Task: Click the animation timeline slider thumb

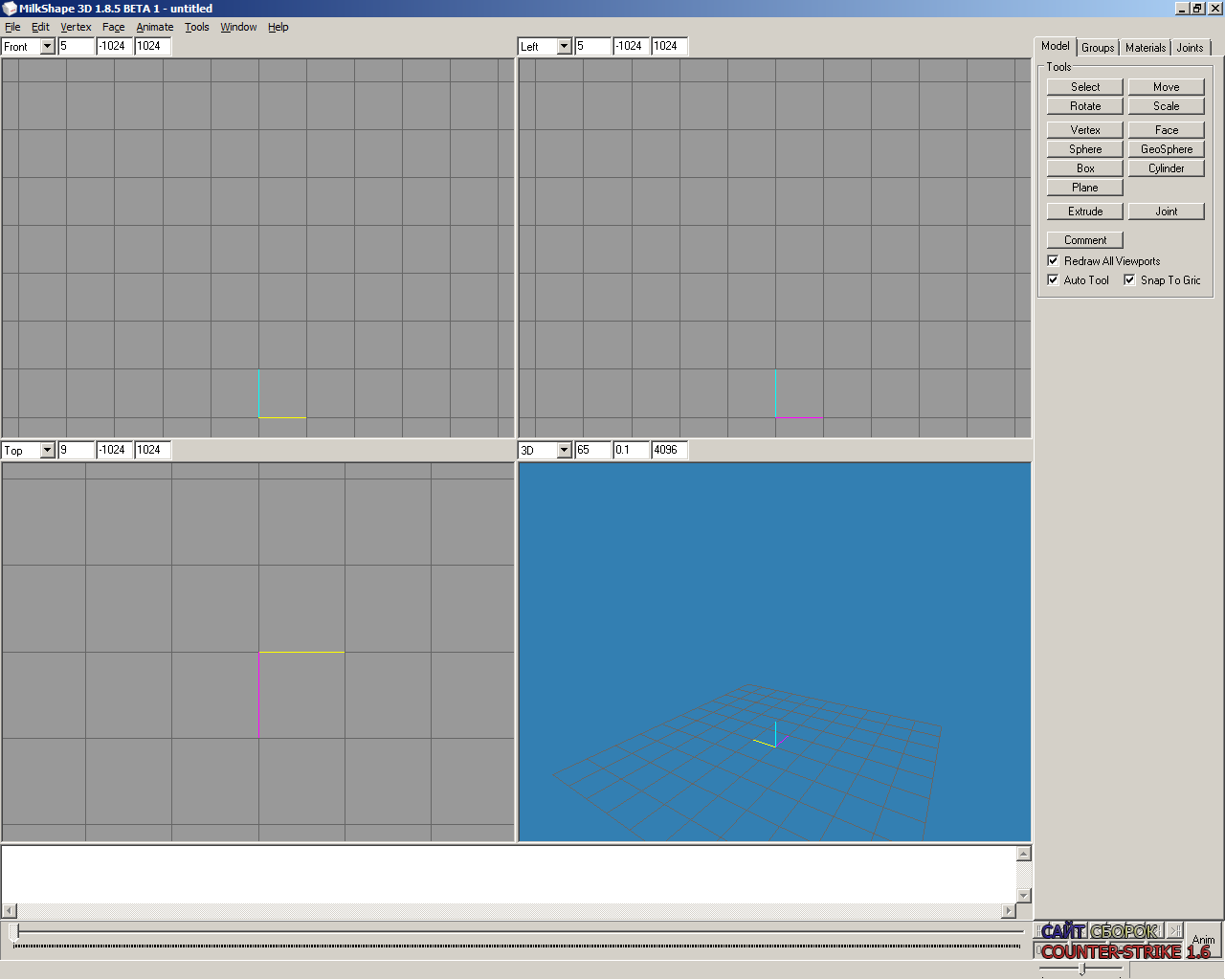Action: click(14, 931)
